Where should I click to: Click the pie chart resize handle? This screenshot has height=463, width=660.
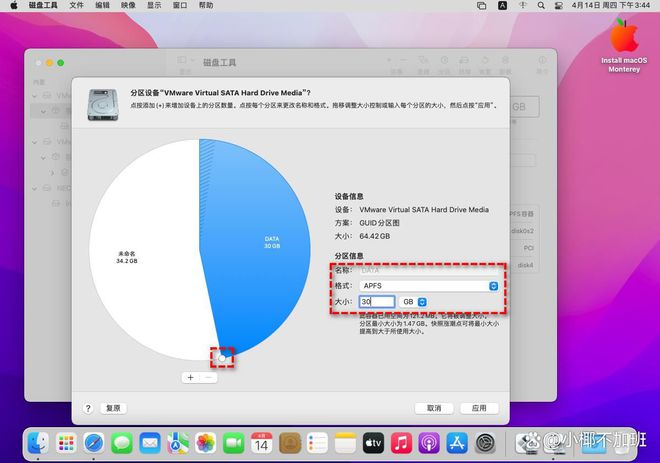[x=222, y=358]
